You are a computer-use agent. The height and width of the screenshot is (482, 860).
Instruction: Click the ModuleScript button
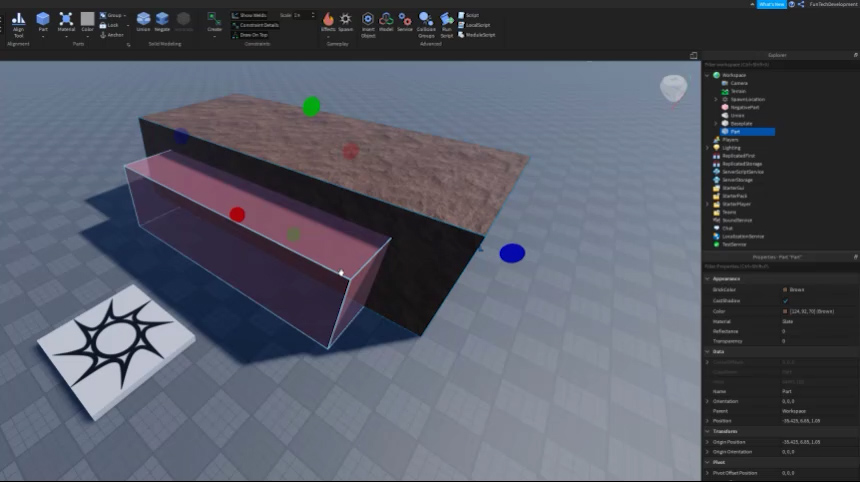(x=478, y=34)
